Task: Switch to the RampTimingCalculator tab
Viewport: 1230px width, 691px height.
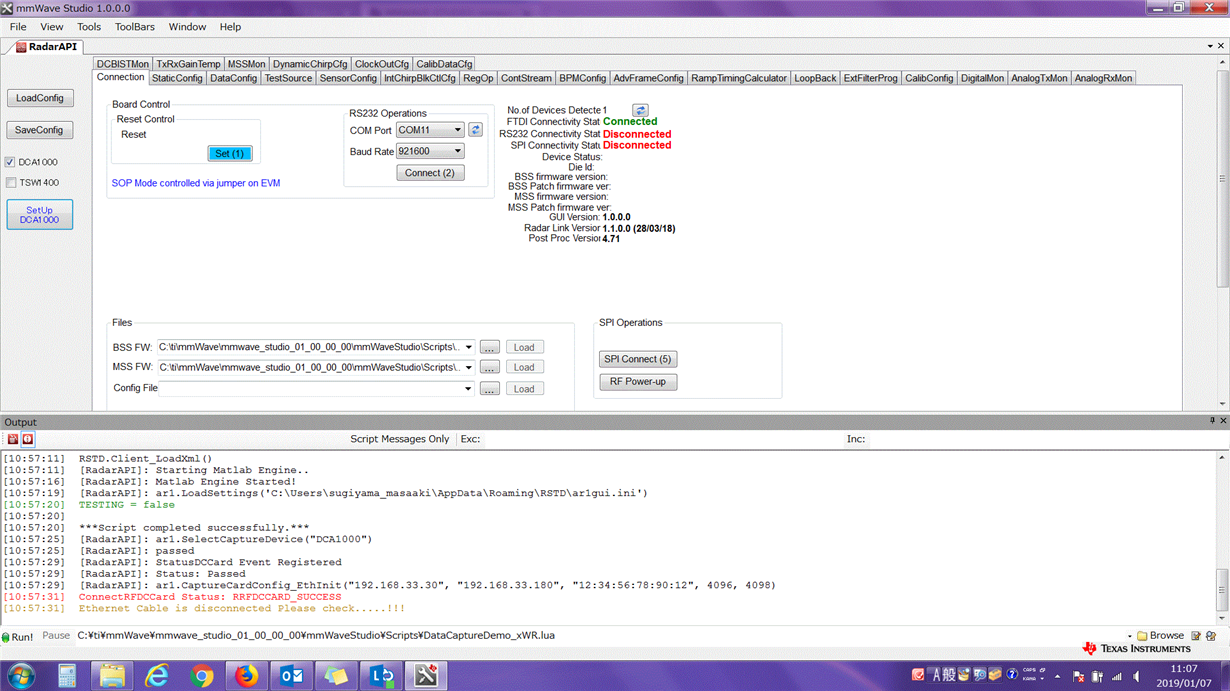Action: pos(739,78)
